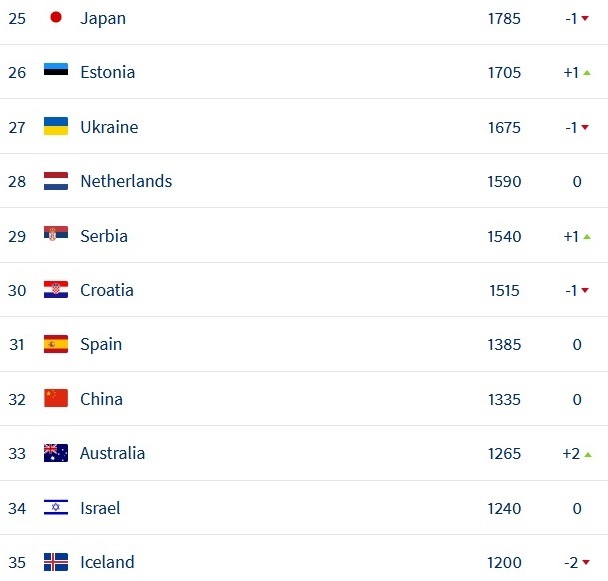Screen dimensions: 608x581
Task: Click the Netherlands flag icon
Action: point(56,181)
